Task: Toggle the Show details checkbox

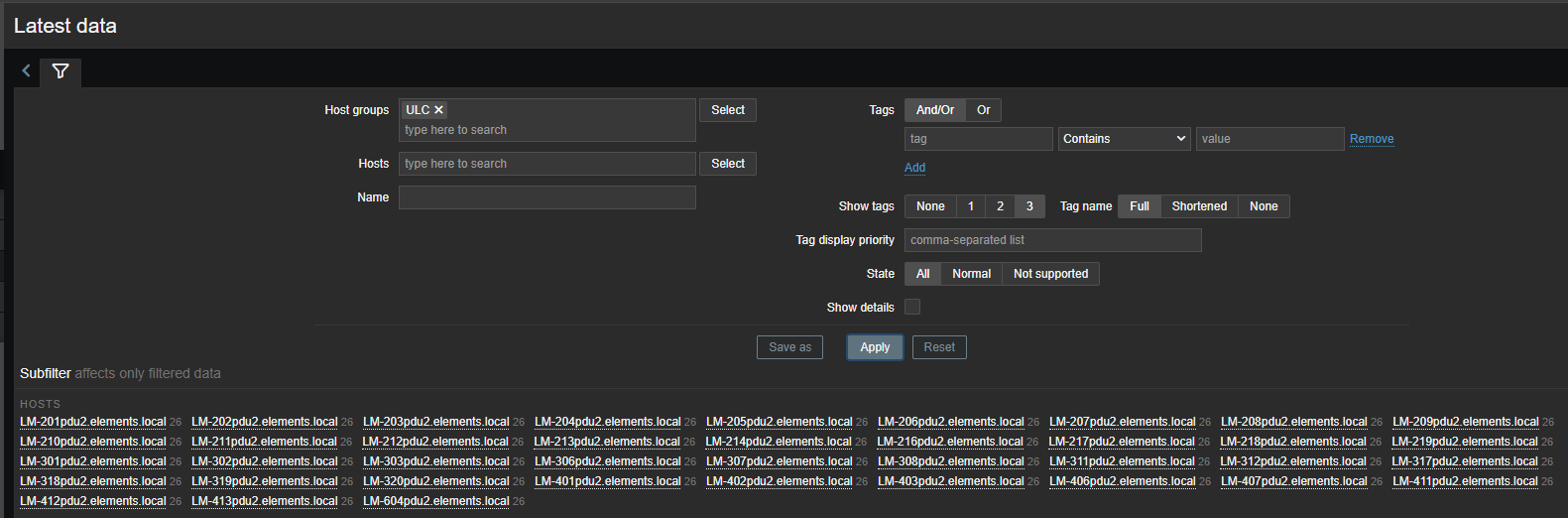Action: (x=912, y=308)
